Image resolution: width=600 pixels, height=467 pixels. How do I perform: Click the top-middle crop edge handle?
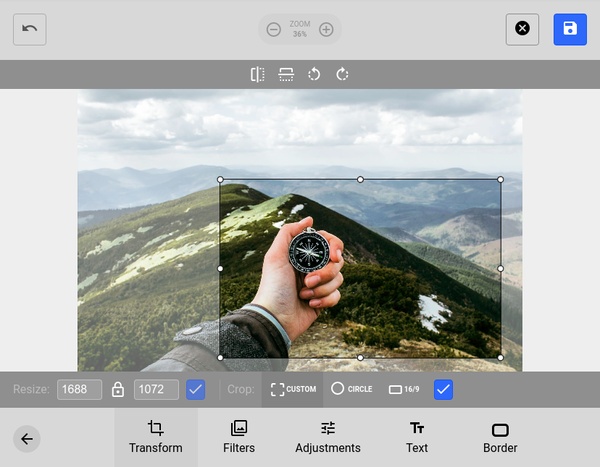[x=360, y=180]
